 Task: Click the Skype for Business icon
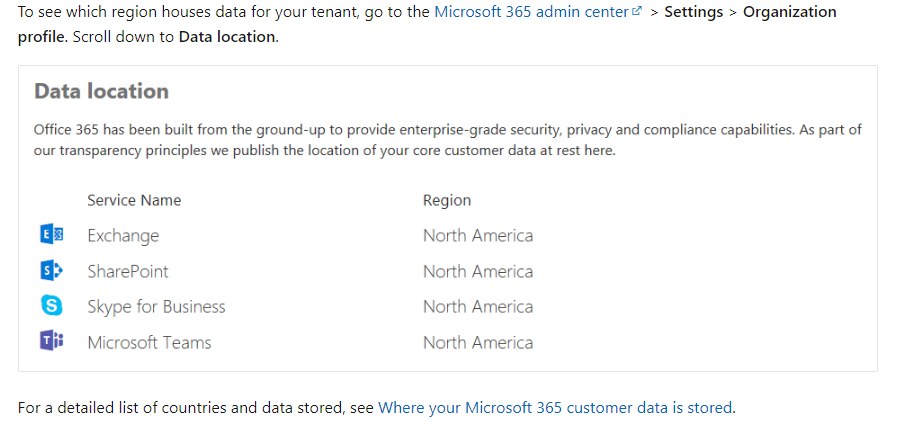[51, 307]
